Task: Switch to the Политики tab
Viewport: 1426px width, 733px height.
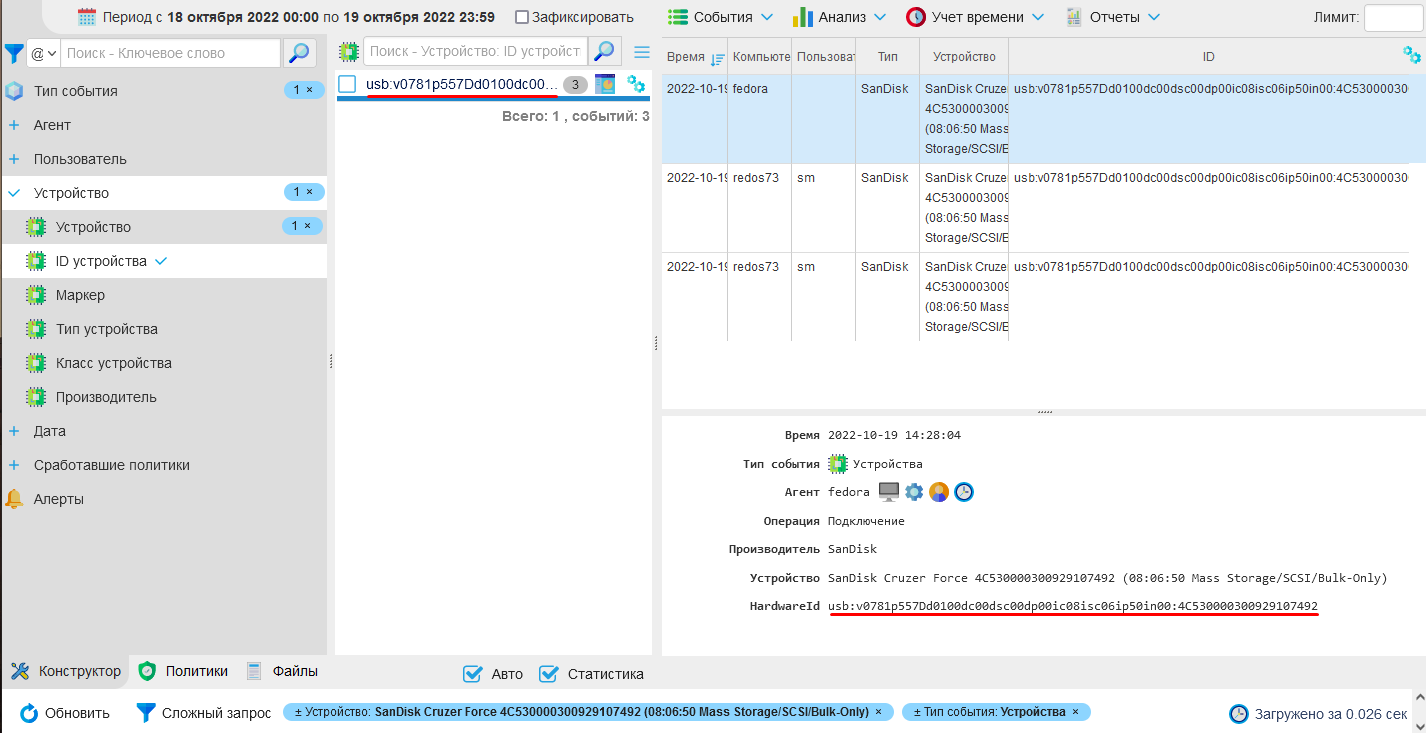Action: pos(184,671)
